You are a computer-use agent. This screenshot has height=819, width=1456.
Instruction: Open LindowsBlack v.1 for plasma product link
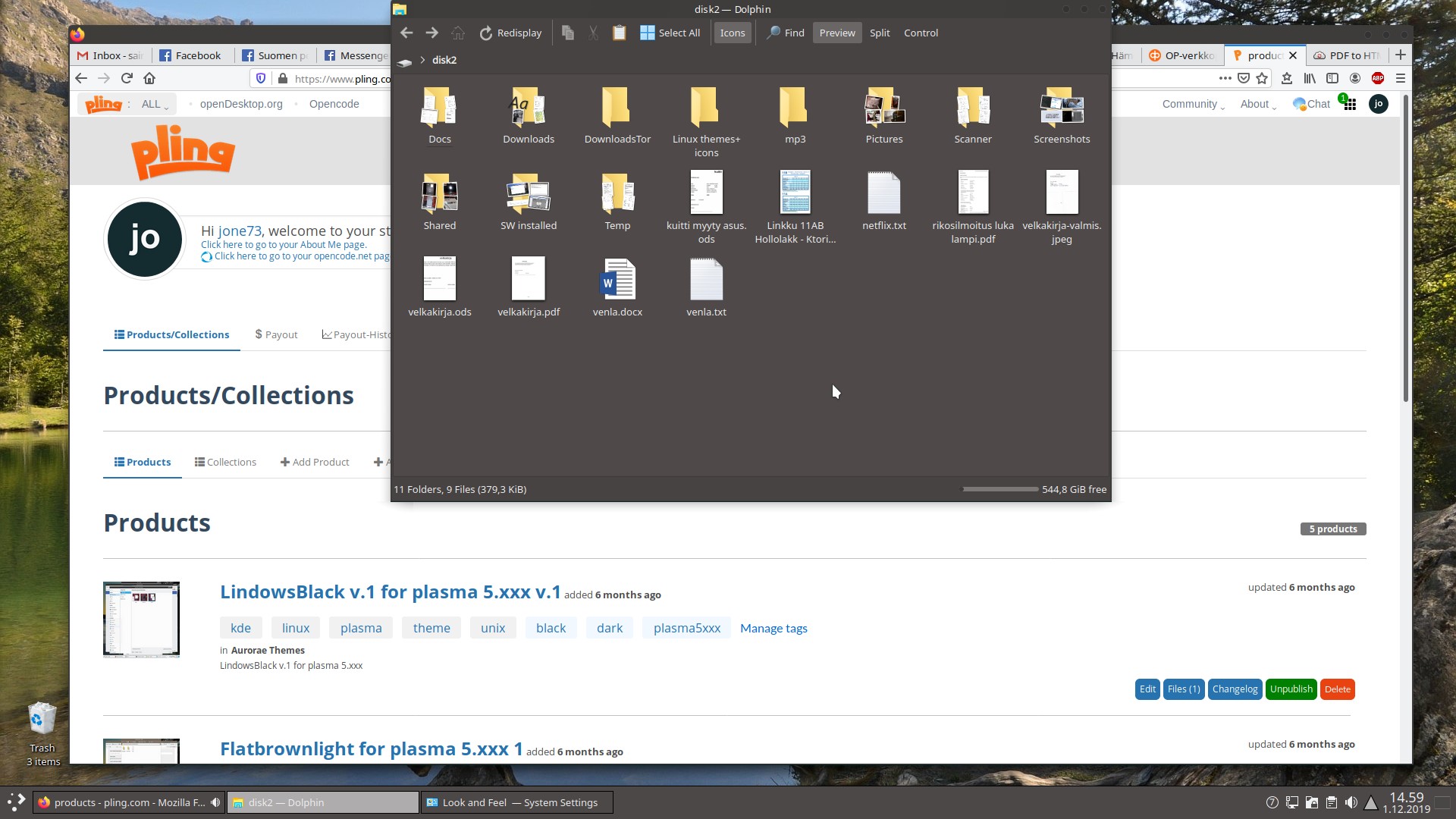point(390,591)
